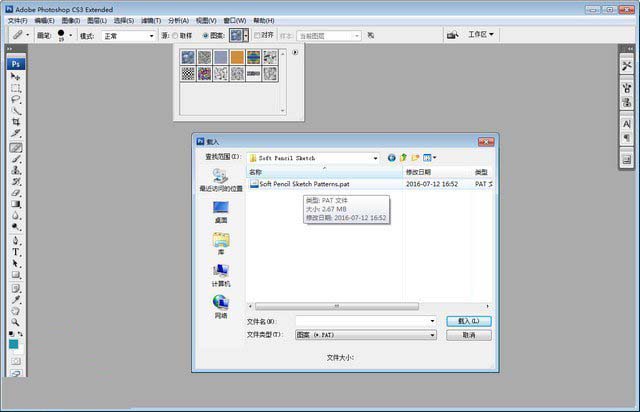Select the Blur tool
Screen dimensions: 640x412
point(16,216)
